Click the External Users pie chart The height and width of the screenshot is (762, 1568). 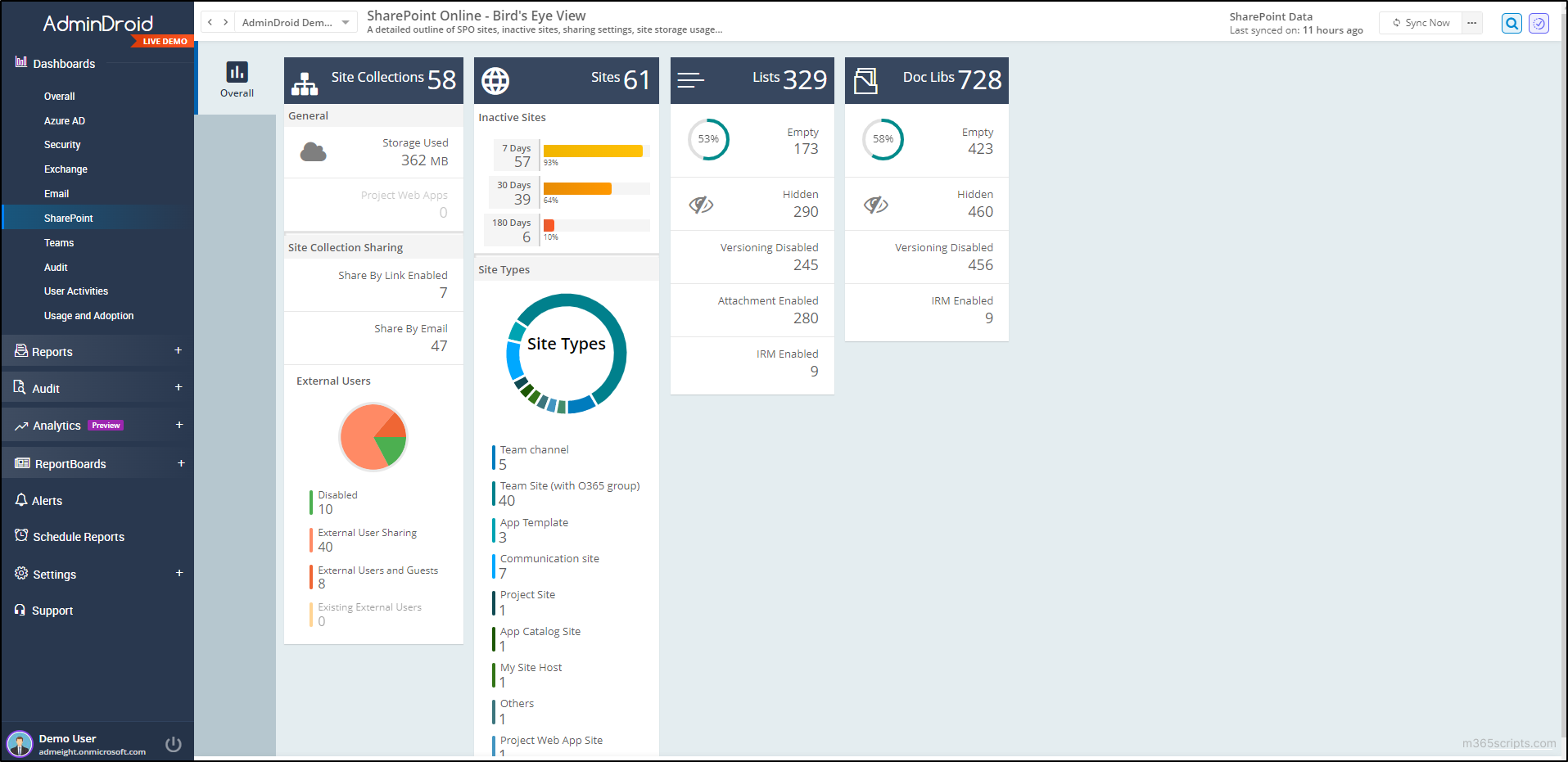pos(373,437)
